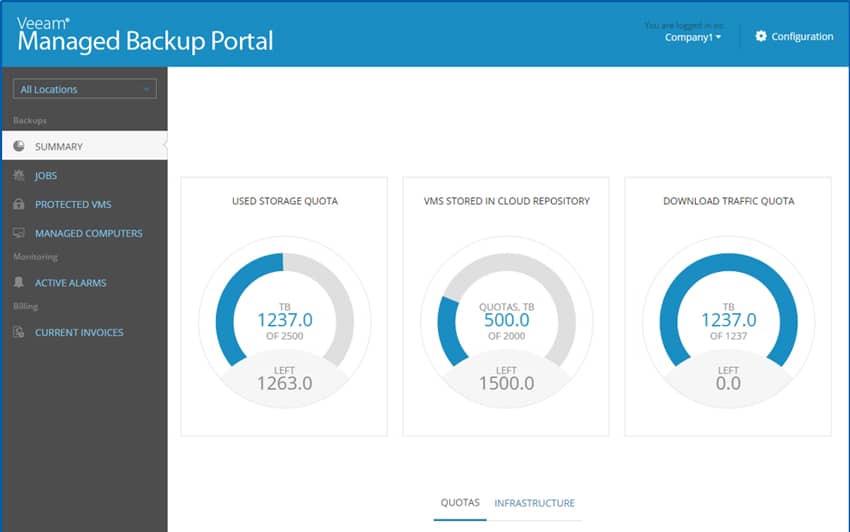Click the Jobs gear icon
This screenshot has height=532, width=850.
[19, 175]
